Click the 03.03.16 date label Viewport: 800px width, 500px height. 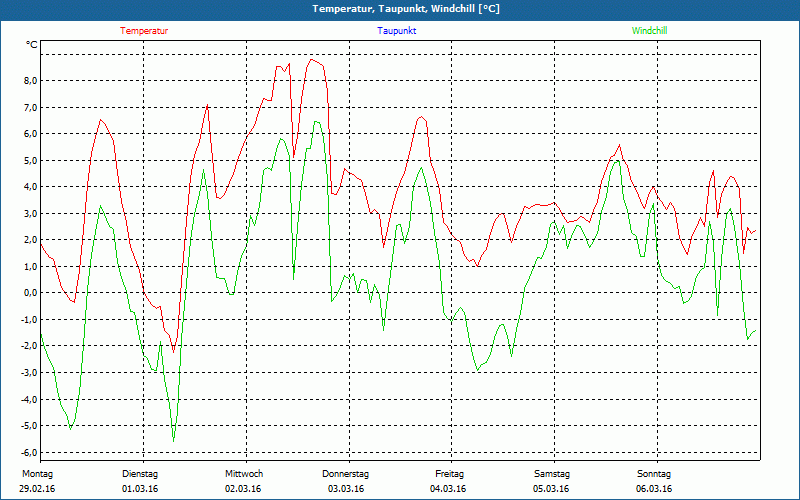point(346,489)
